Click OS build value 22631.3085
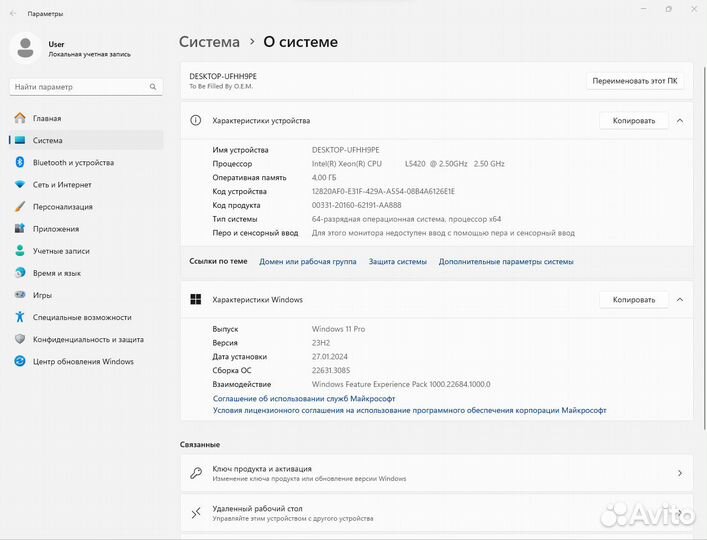The image size is (707, 540). tap(331, 371)
